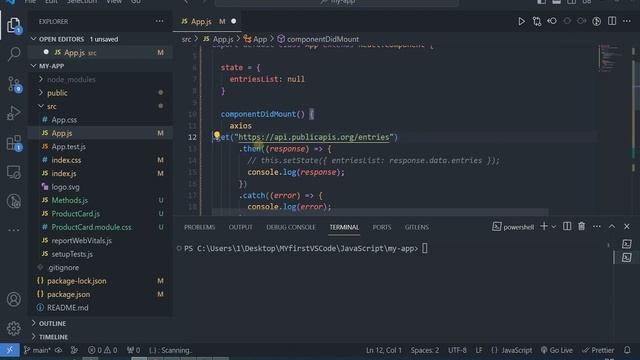Viewport: 640px width, 360px height.
Task: Open Source Control view in activity bar
Action: pos(14,84)
